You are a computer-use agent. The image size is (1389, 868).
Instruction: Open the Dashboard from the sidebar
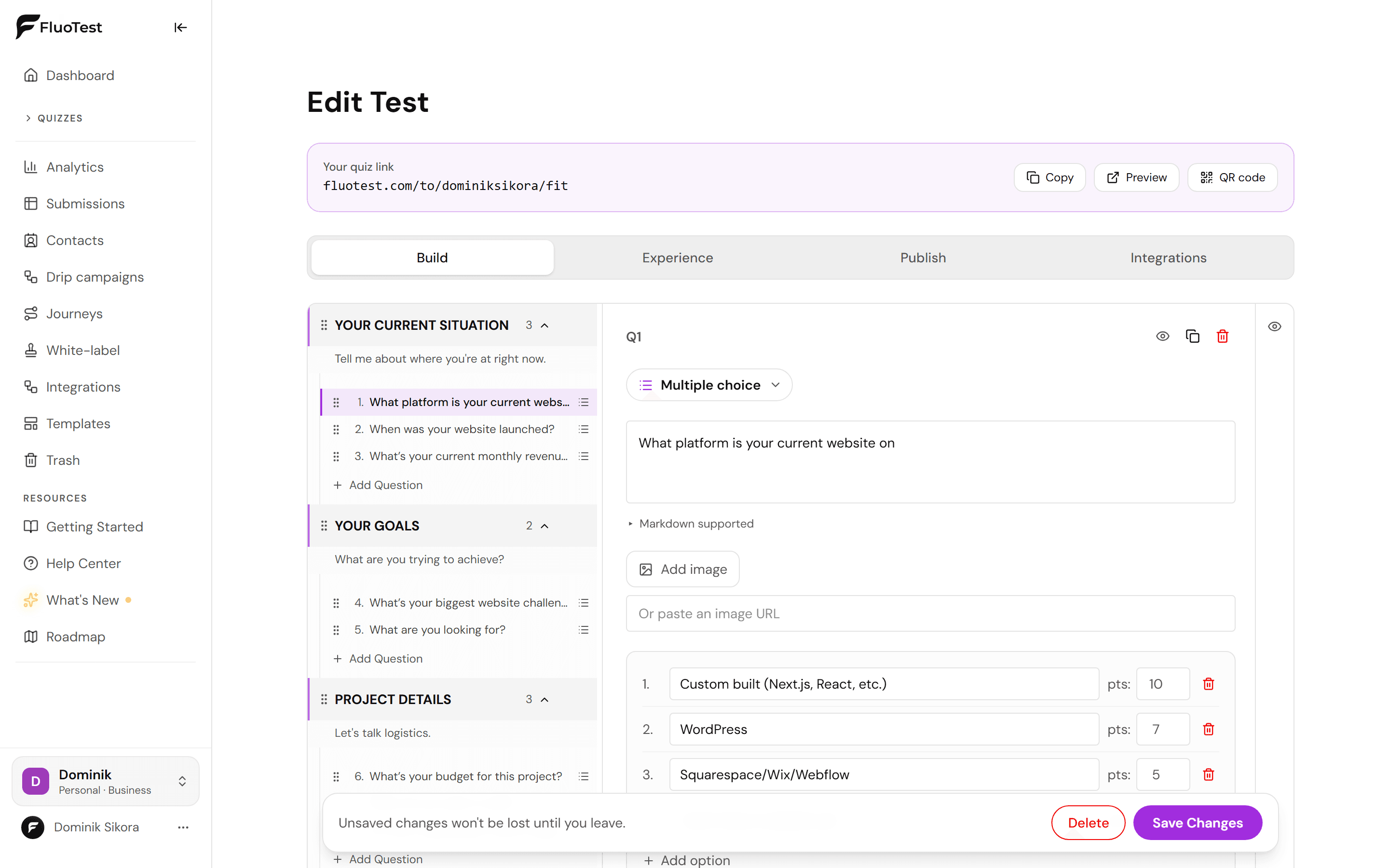(x=69, y=75)
